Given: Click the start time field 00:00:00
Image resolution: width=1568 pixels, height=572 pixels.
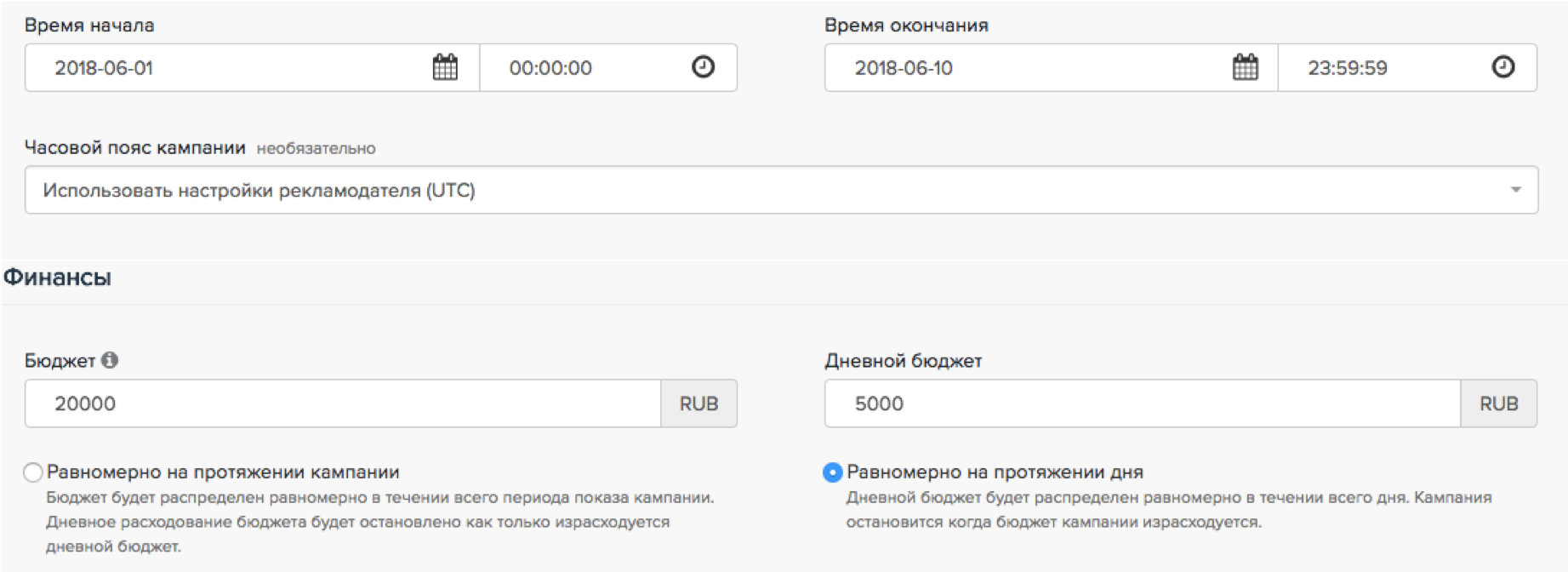Looking at the screenshot, I should (587, 68).
